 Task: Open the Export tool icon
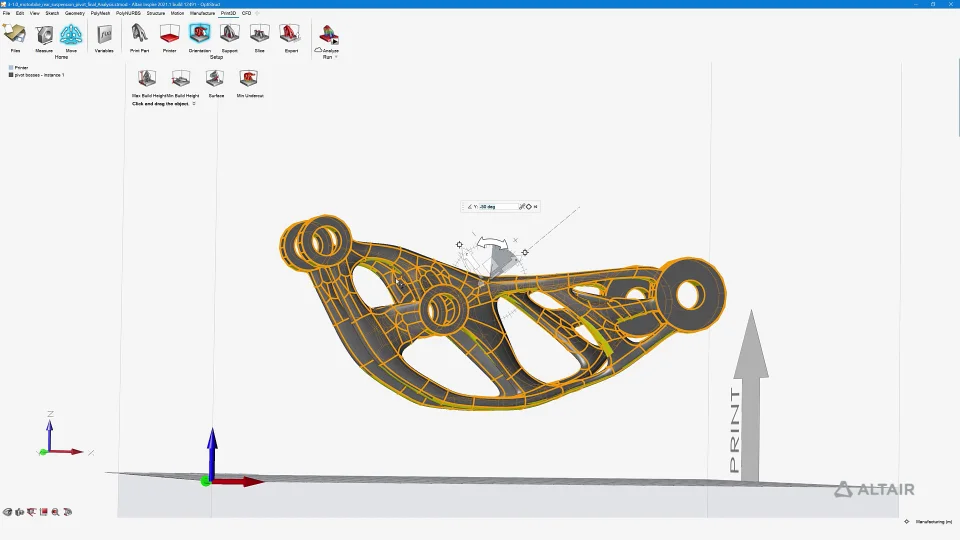click(x=291, y=35)
